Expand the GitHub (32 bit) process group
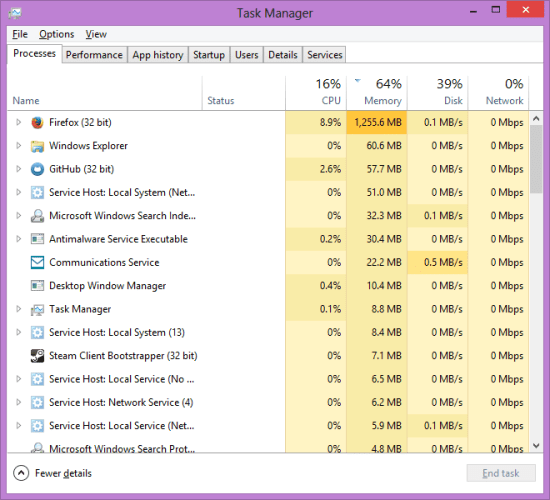550x500 pixels. pyautogui.click(x=19, y=169)
